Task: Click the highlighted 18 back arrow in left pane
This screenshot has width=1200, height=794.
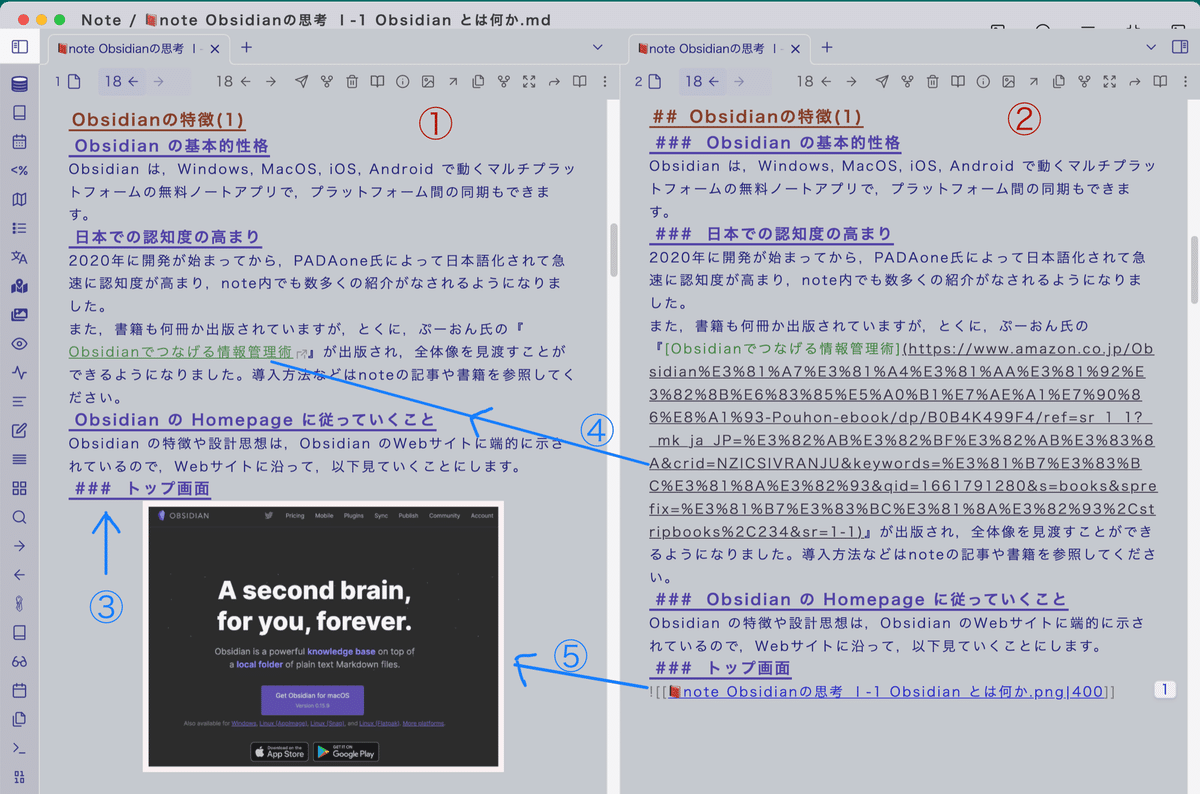Action: click(x=120, y=82)
